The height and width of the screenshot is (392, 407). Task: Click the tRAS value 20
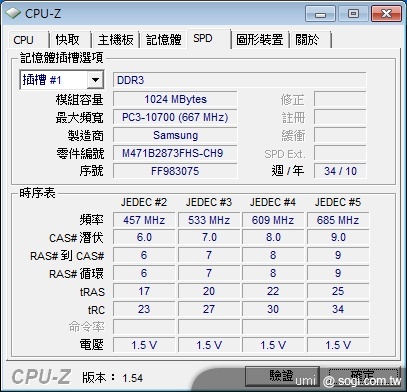(209, 291)
